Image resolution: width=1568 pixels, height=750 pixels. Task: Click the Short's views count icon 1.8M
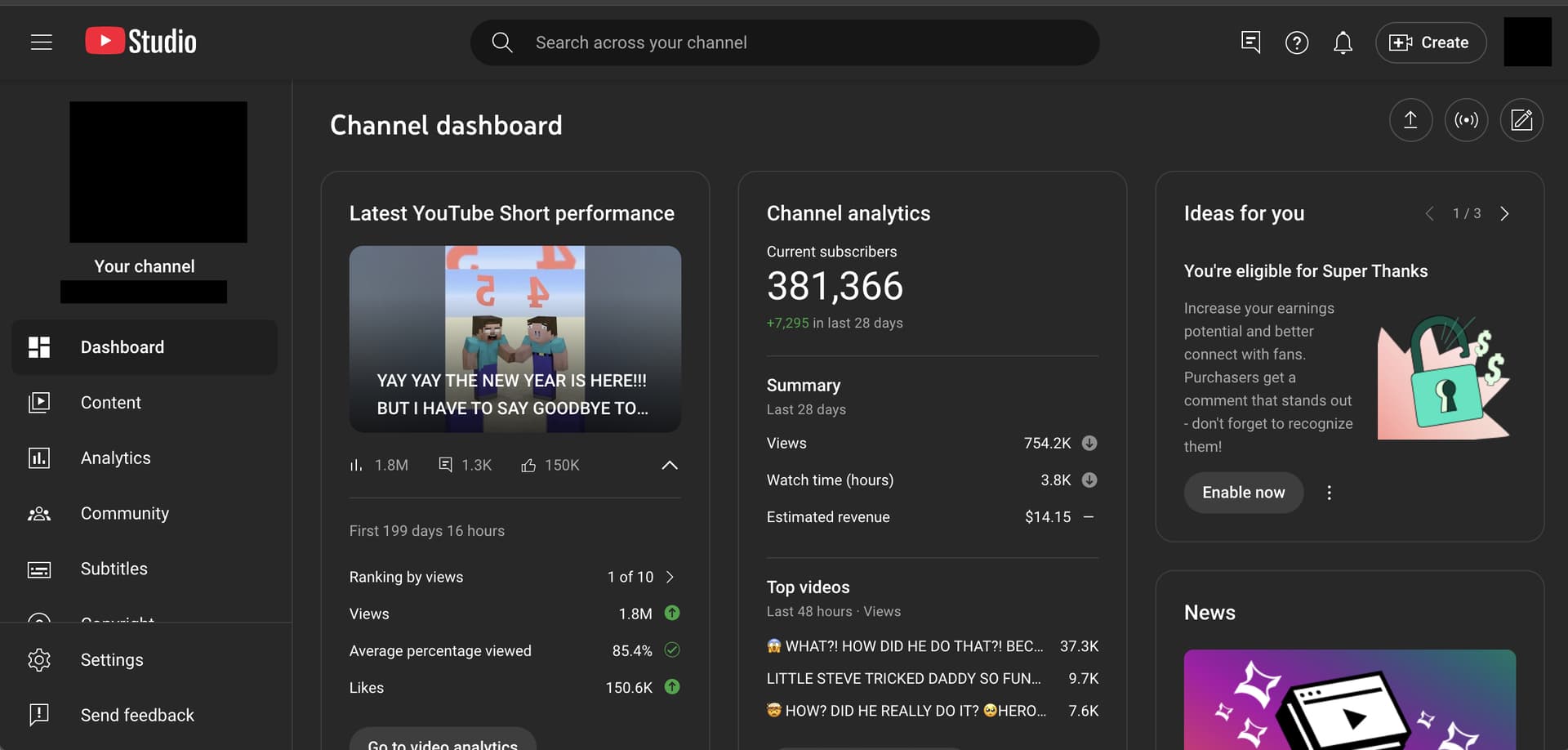pyautogui.click(x=355, y=466)
